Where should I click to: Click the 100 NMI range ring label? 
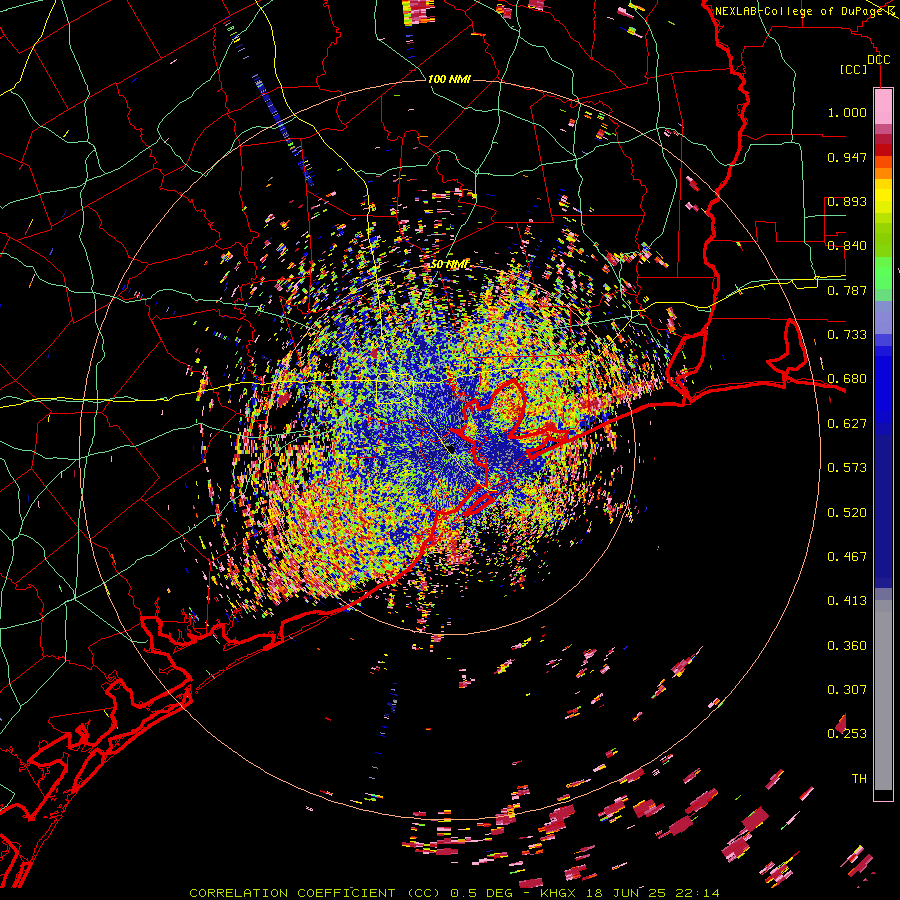[x=449, y=79]
